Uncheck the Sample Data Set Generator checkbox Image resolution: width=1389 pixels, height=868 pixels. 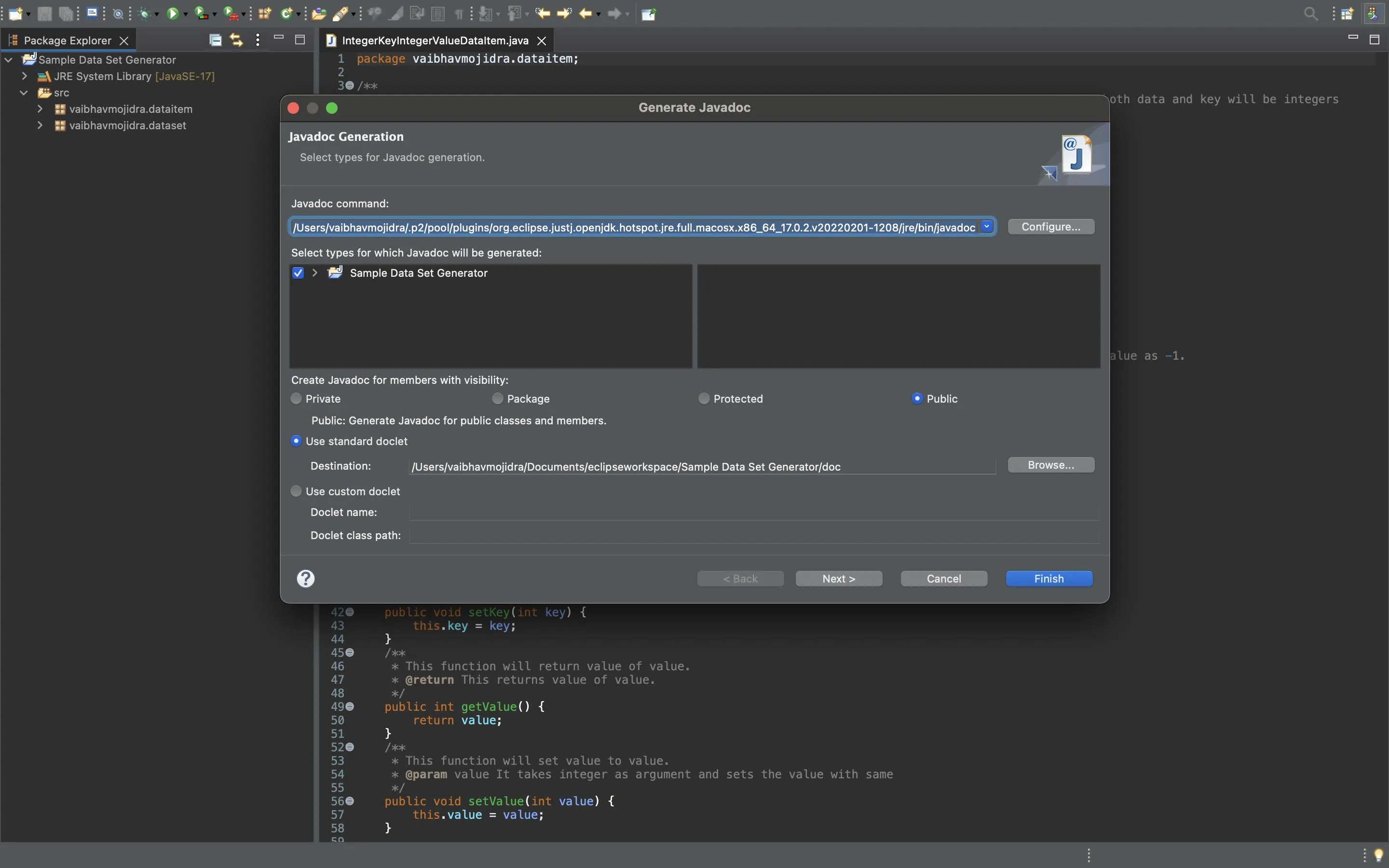click(x=298, y=272)
